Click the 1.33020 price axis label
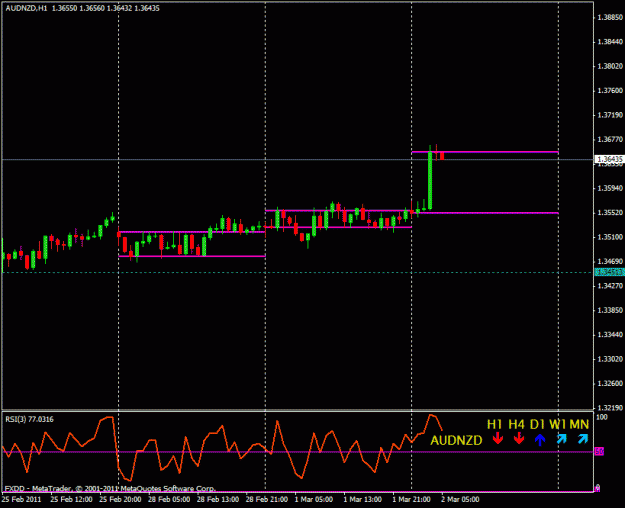625x508 pixels. (610, 359)
